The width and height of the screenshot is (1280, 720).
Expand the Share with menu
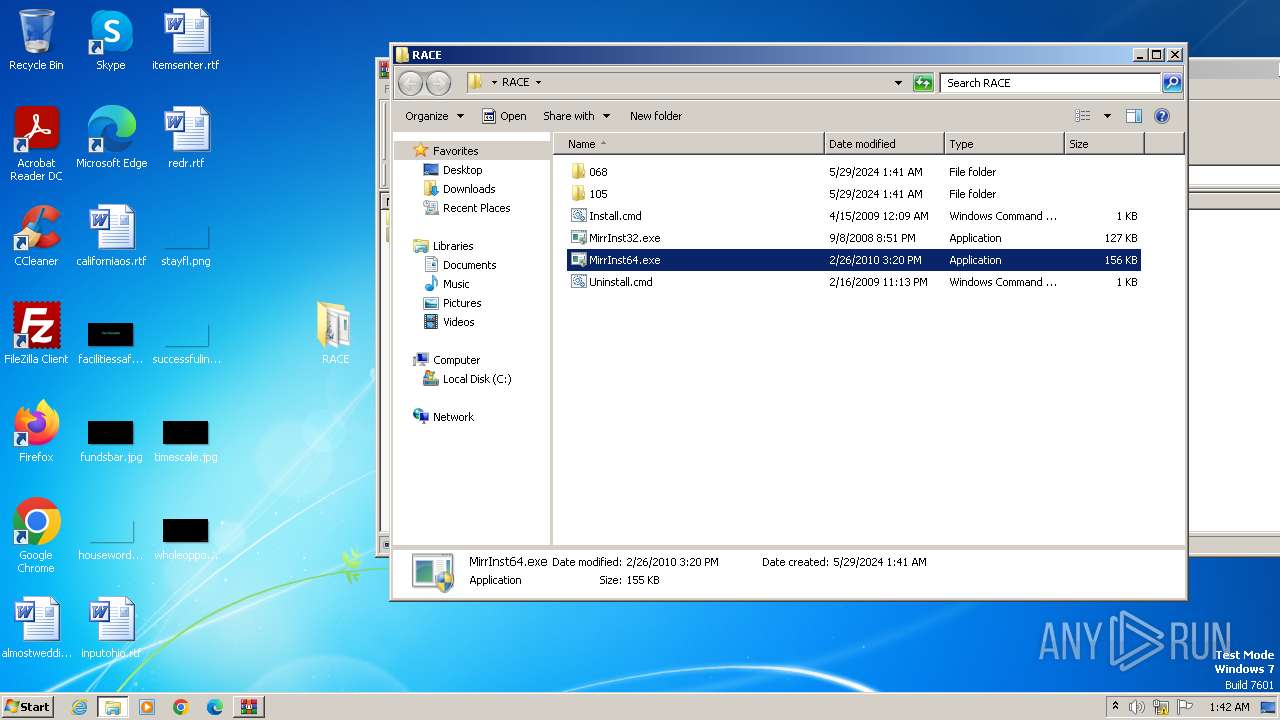576,116
